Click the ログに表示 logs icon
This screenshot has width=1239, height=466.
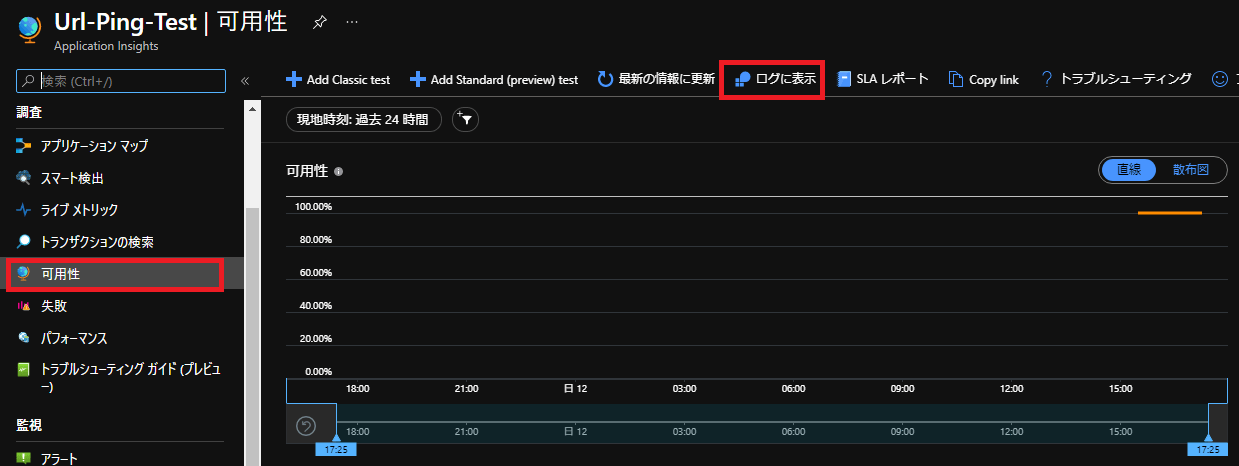[x=743, y=79]
